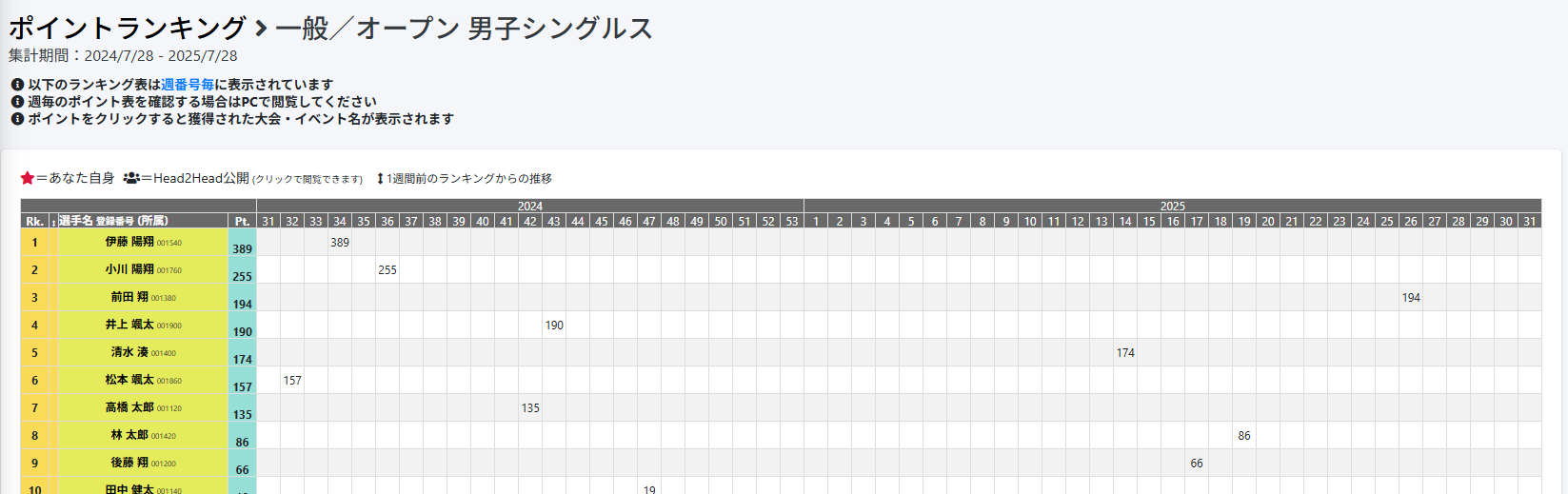
Task: Click the 255 points cell for 小川 陽翔
Action: [387, 270]
